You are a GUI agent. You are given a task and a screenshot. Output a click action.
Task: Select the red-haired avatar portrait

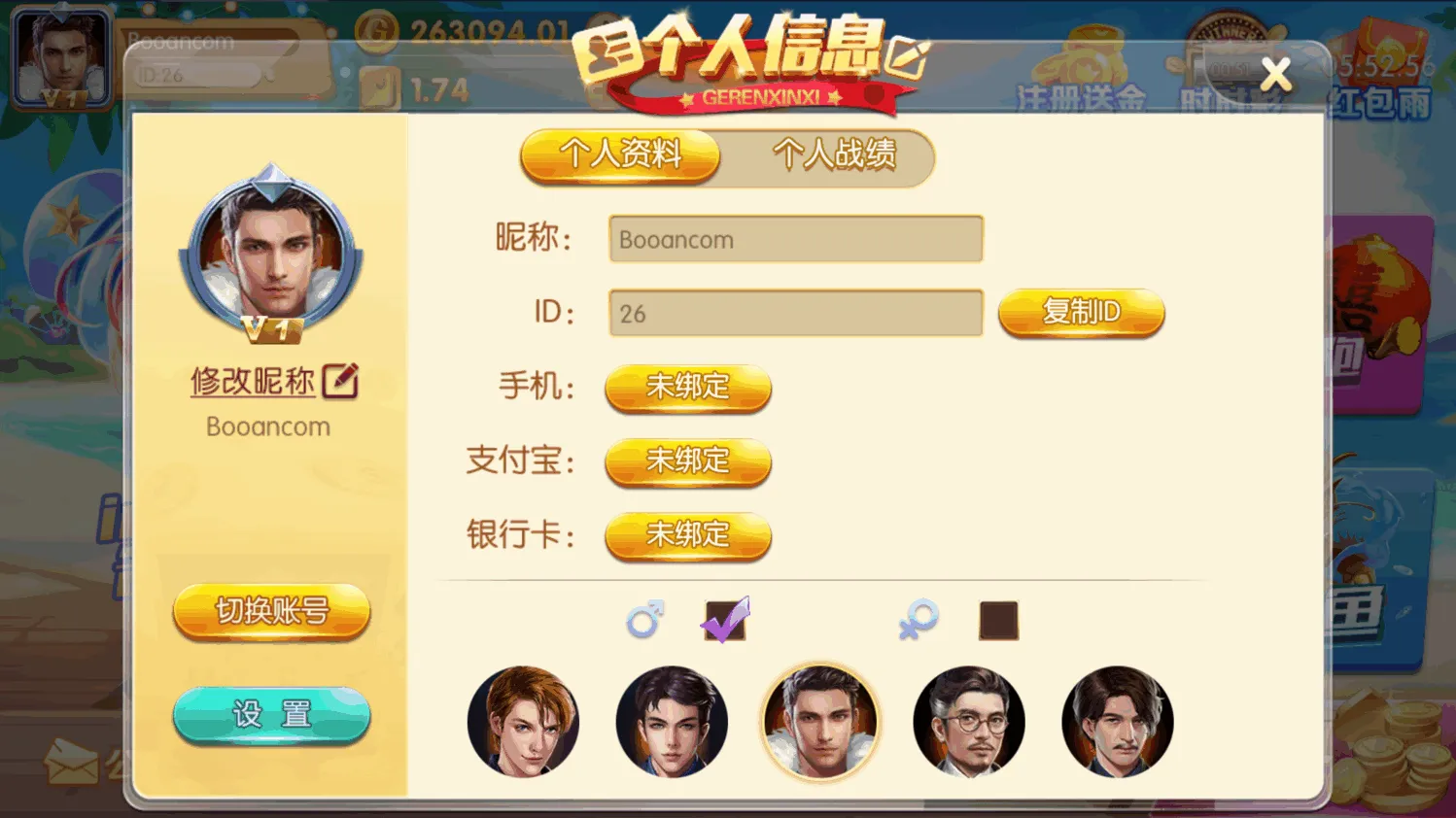523,722
